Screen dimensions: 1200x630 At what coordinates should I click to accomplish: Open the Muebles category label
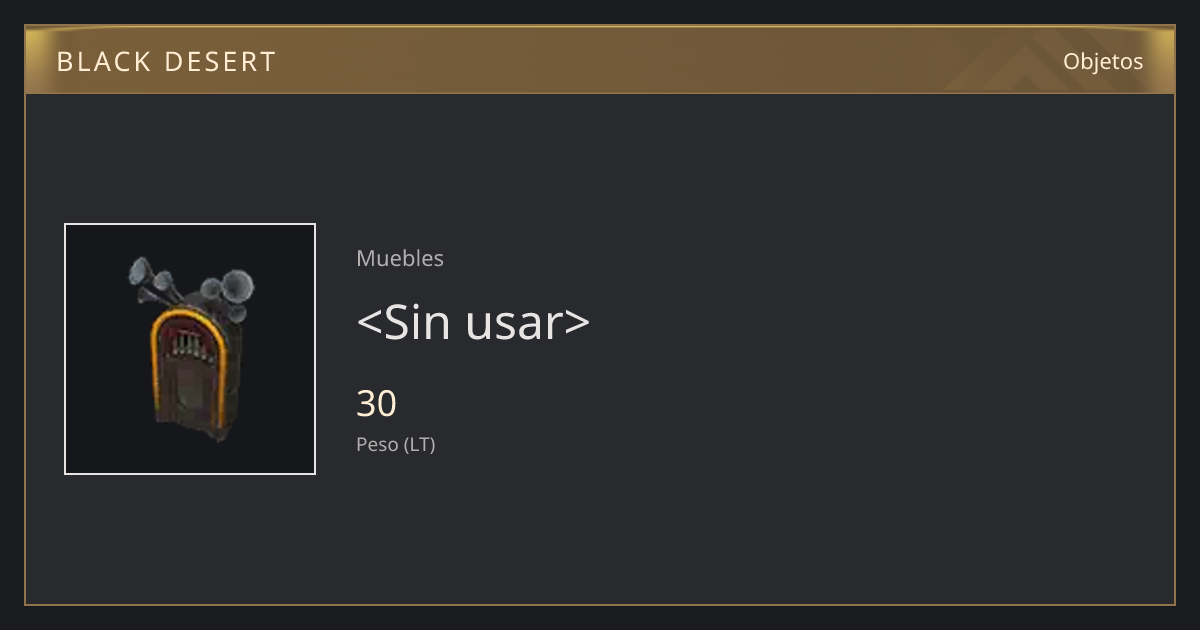point(400,258)
